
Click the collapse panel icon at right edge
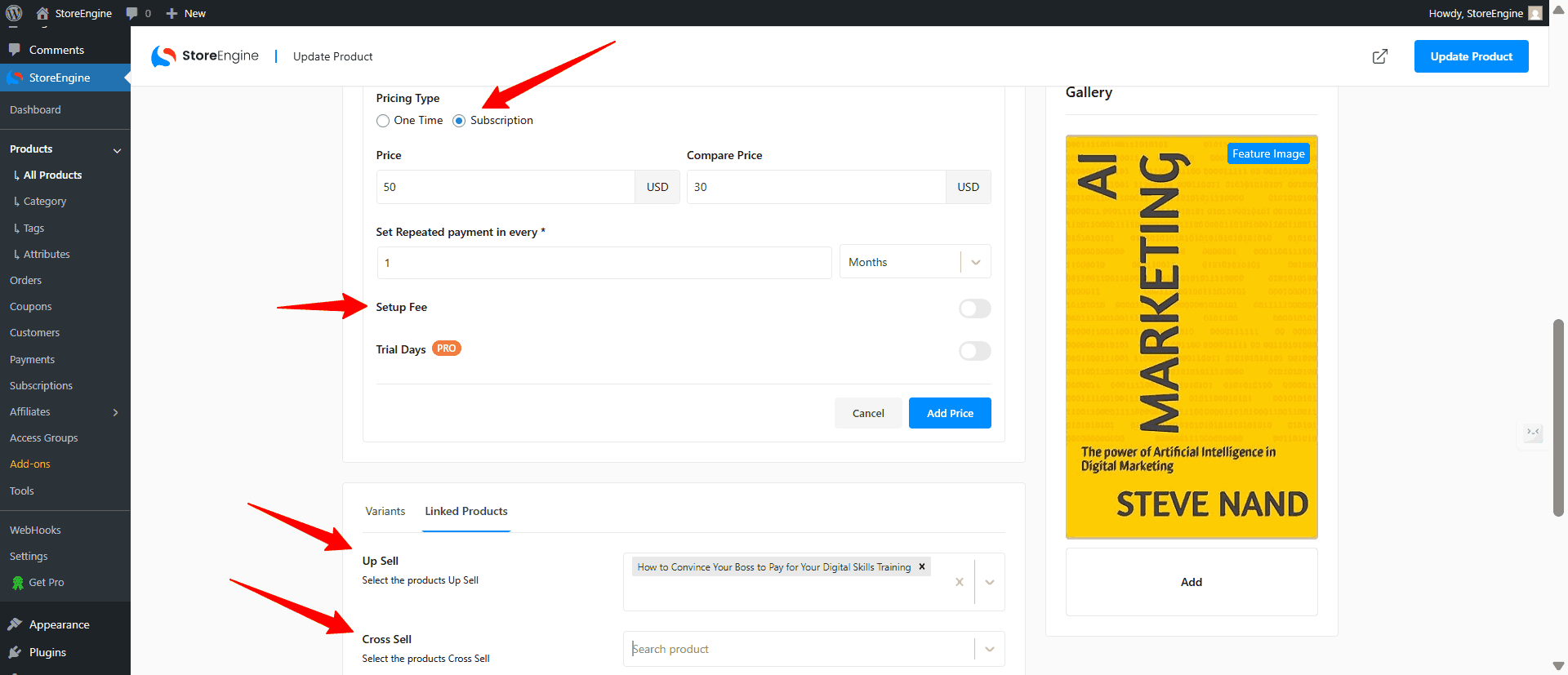pos(1533,432)
